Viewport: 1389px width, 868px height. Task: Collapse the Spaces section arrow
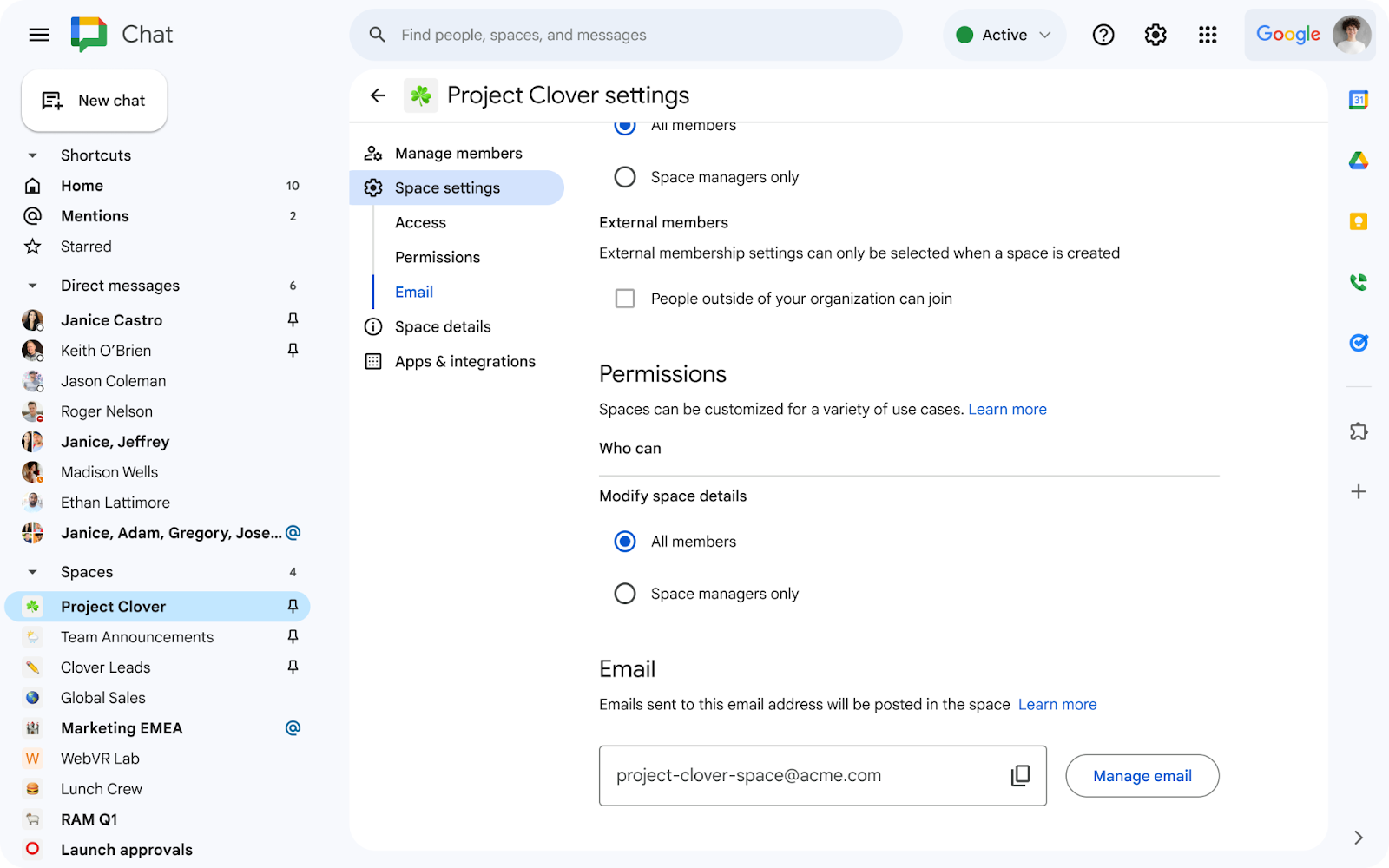[33, 572]
